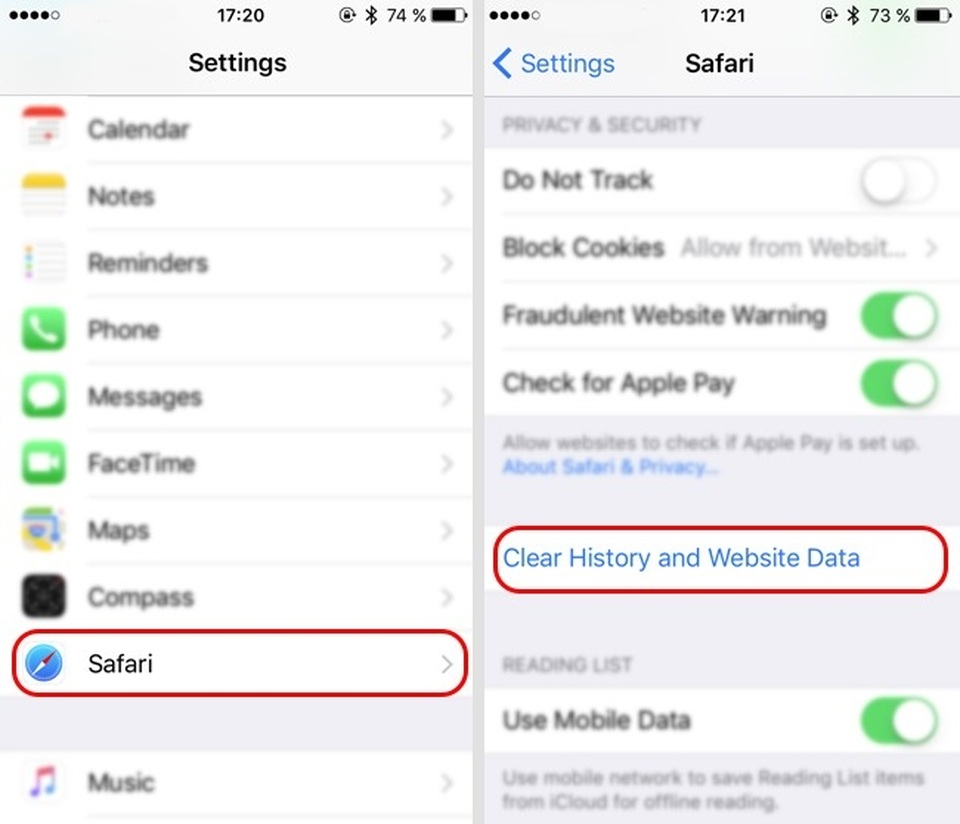Enable the Do Not Track switch
The height and width of the screenshot is (824, 960).
[899, 180]
